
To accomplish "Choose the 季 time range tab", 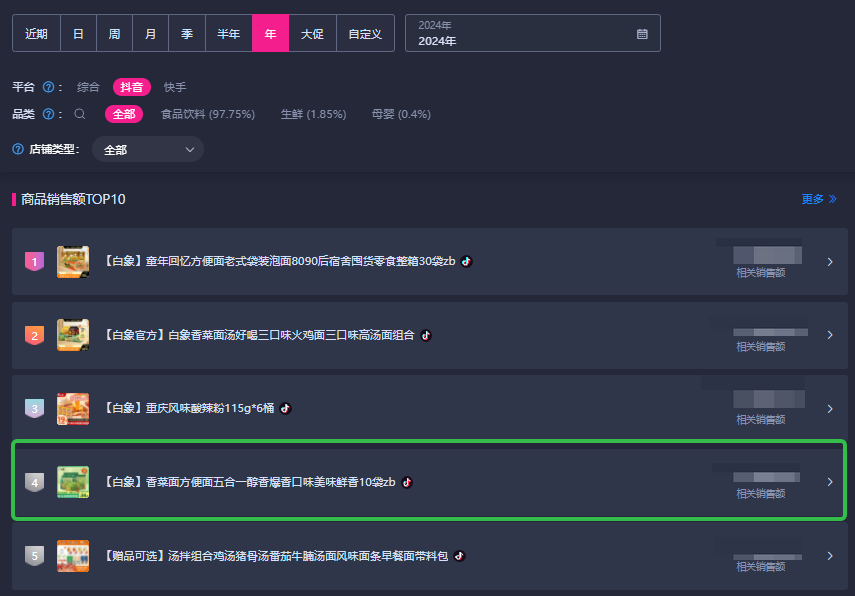I will point(187,34).
